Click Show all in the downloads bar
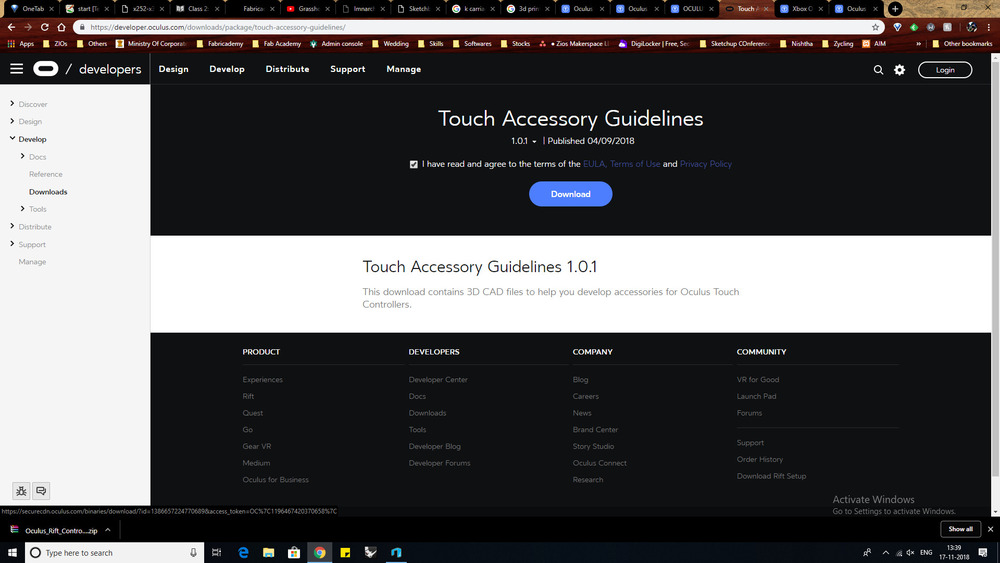Image resolution: width=1000 pixels, height=563 pixels. click(x=960, y=529)
